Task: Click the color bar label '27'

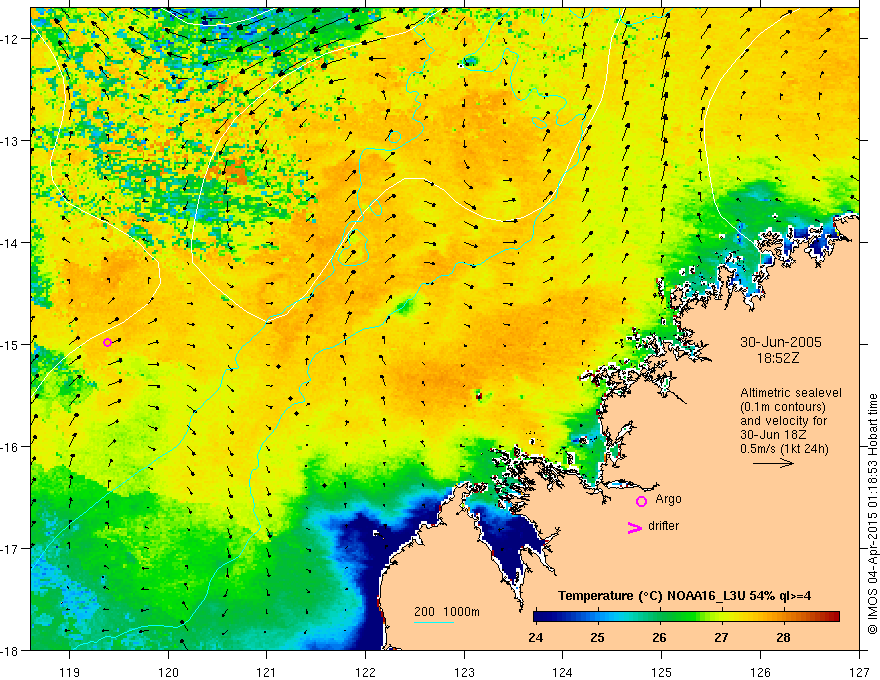Action: point(722,637)
